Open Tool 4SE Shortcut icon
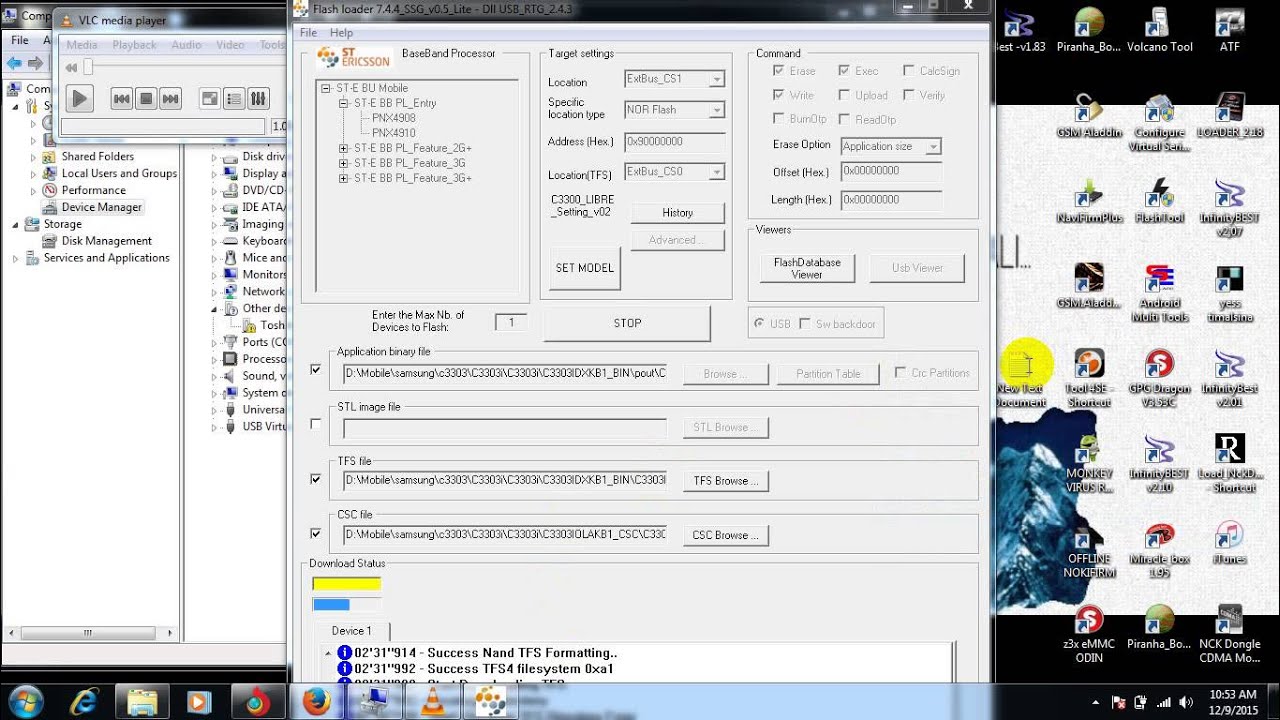Image resolution: width=1280 pixels, height=720 pixels. 1089,378
